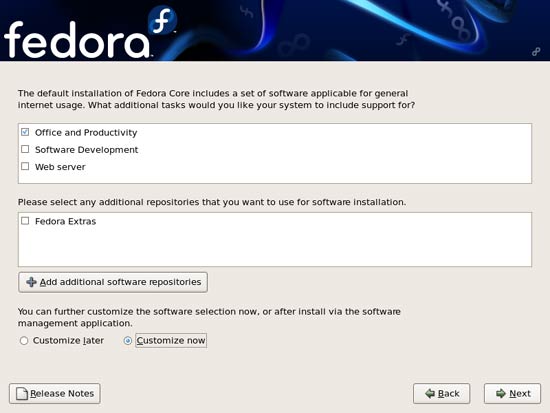The width and height of the screenshot is (550, 413).
Task: Click the document icon beside Release Notes
Action: click(x=22, y=394)
